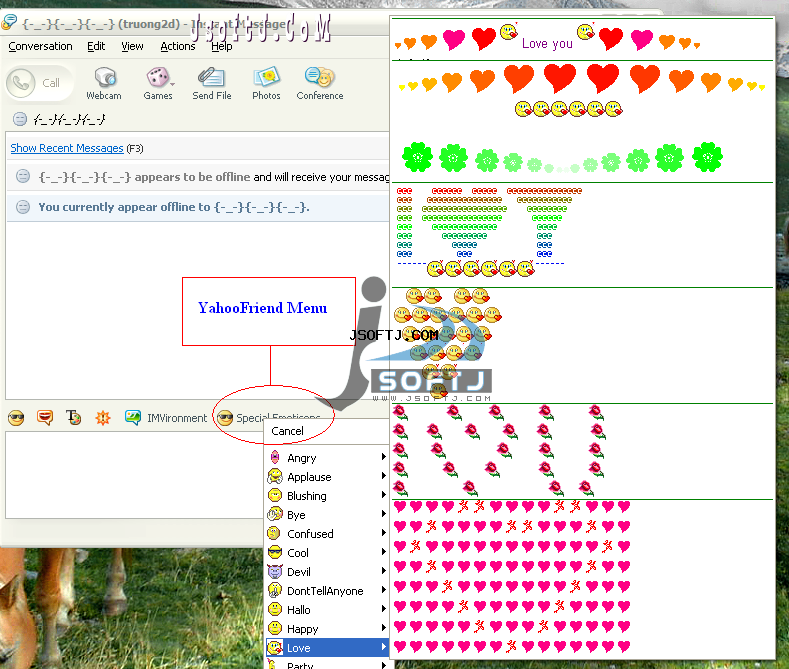This screenshot has height=669, width=789.
Task: Select the Confused menu entry
Action: tap(328, 534)
